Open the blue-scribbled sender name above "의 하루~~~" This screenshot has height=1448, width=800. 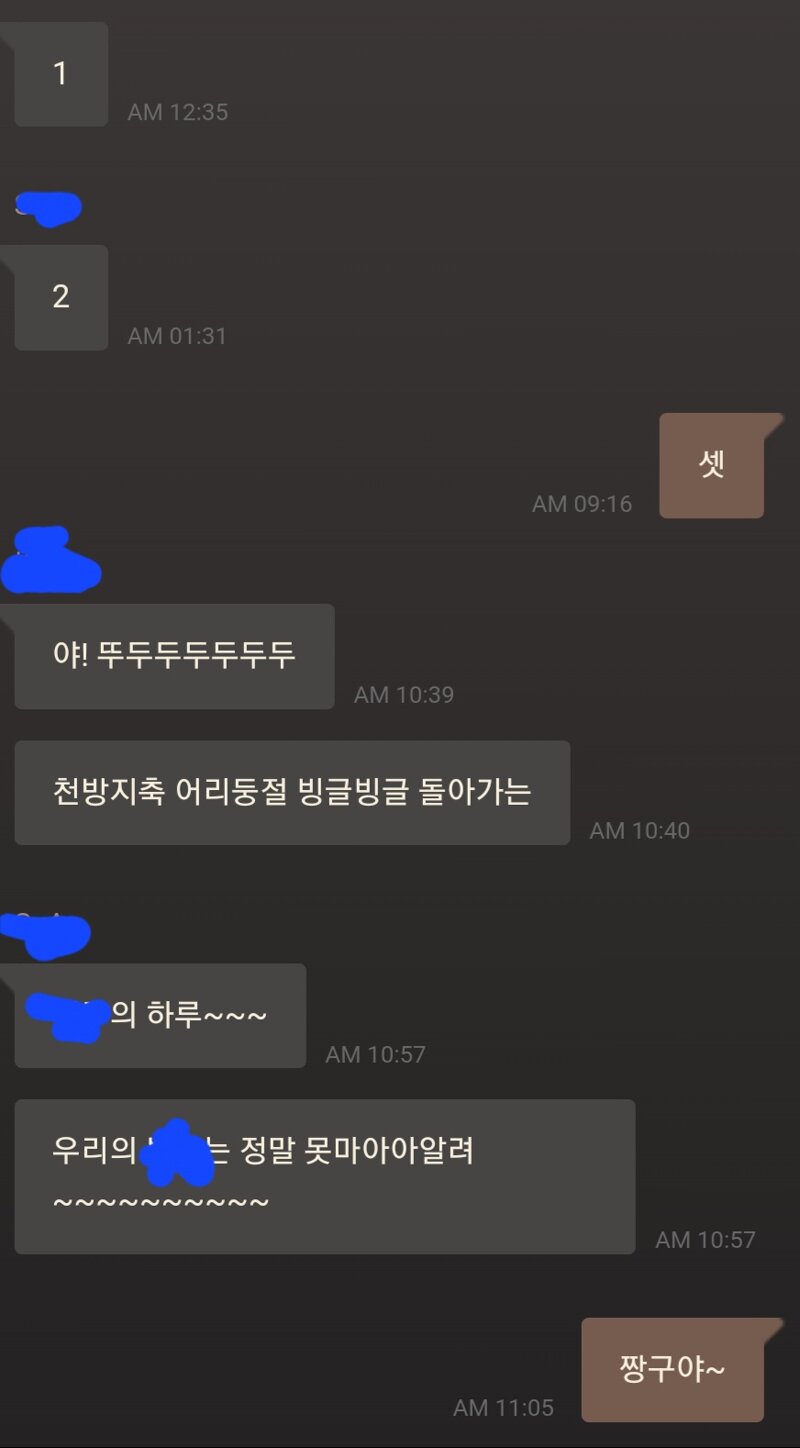tap(46, 933)
